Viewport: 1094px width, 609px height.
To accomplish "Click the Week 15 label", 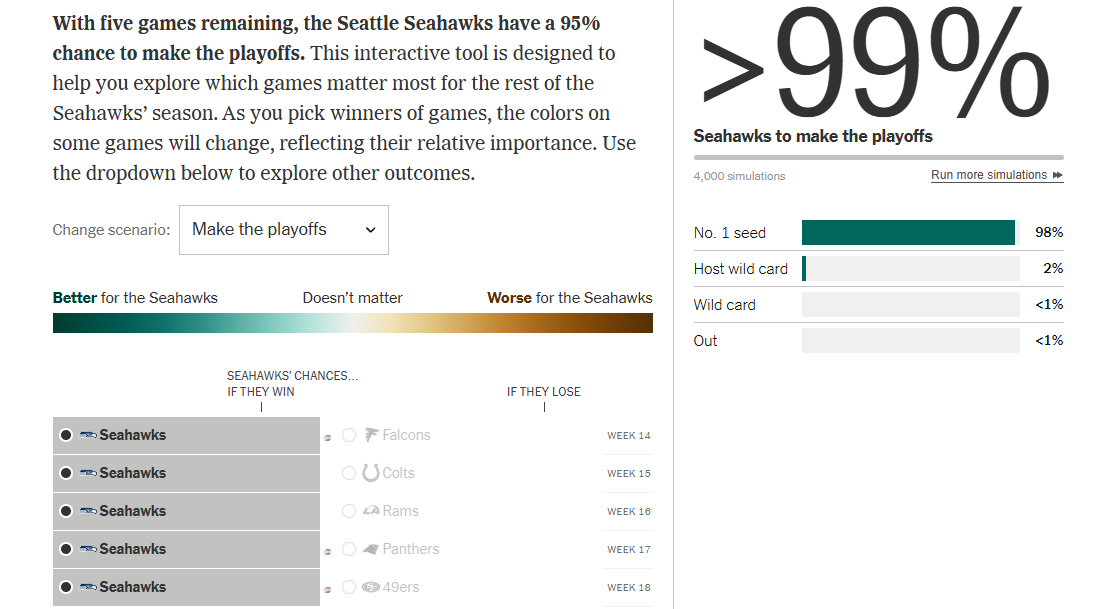I will [x=628, y=473].
